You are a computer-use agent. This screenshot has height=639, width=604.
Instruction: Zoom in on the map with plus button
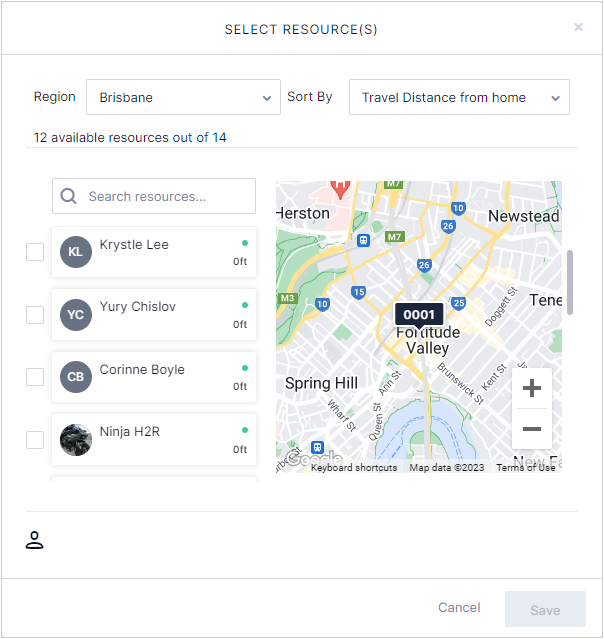pyautogui.click(x=532, y=388)
